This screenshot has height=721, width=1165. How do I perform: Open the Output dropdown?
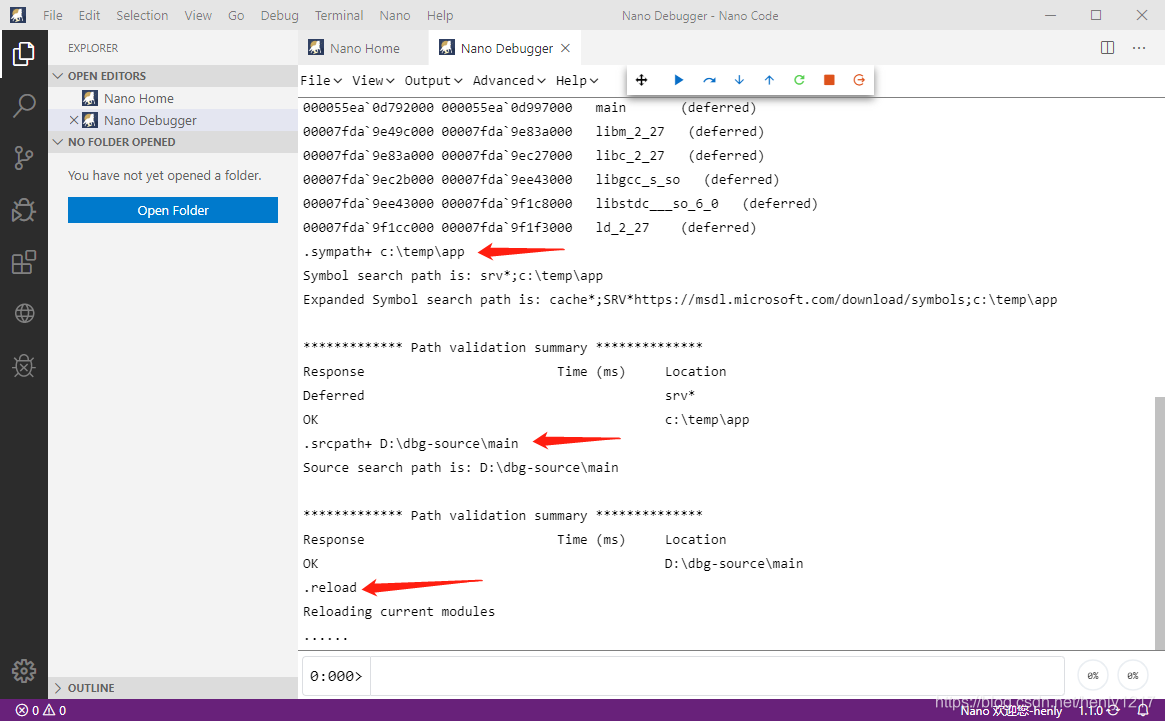pyautogui.click(x=433, y=80)
